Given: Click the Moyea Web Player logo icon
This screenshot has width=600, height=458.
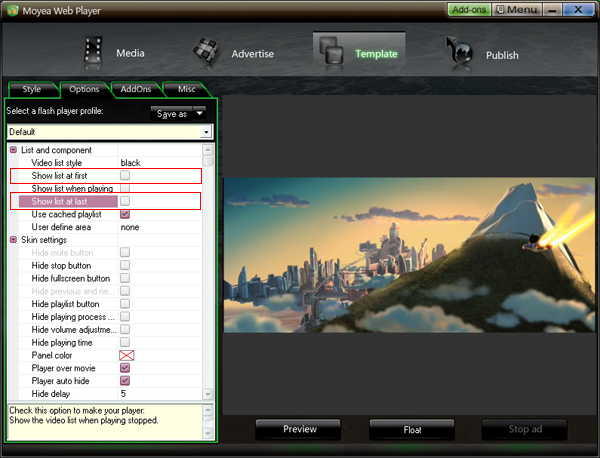Looking at the screenshot, I should 12,10.
